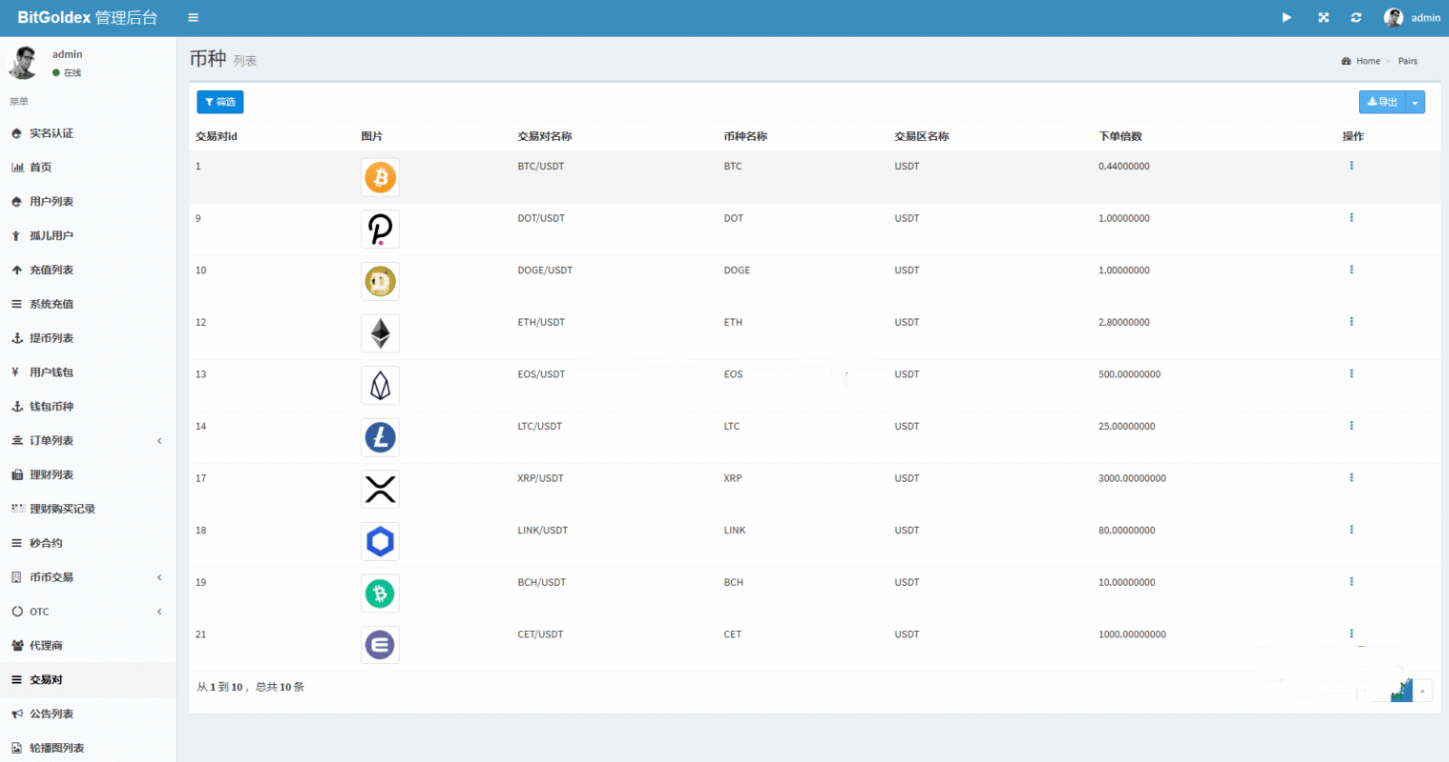This screenshot has height=762, width=1449.
Task: Toggle fullscreen with the expand icon
Action: click(x=1323, y=18)
